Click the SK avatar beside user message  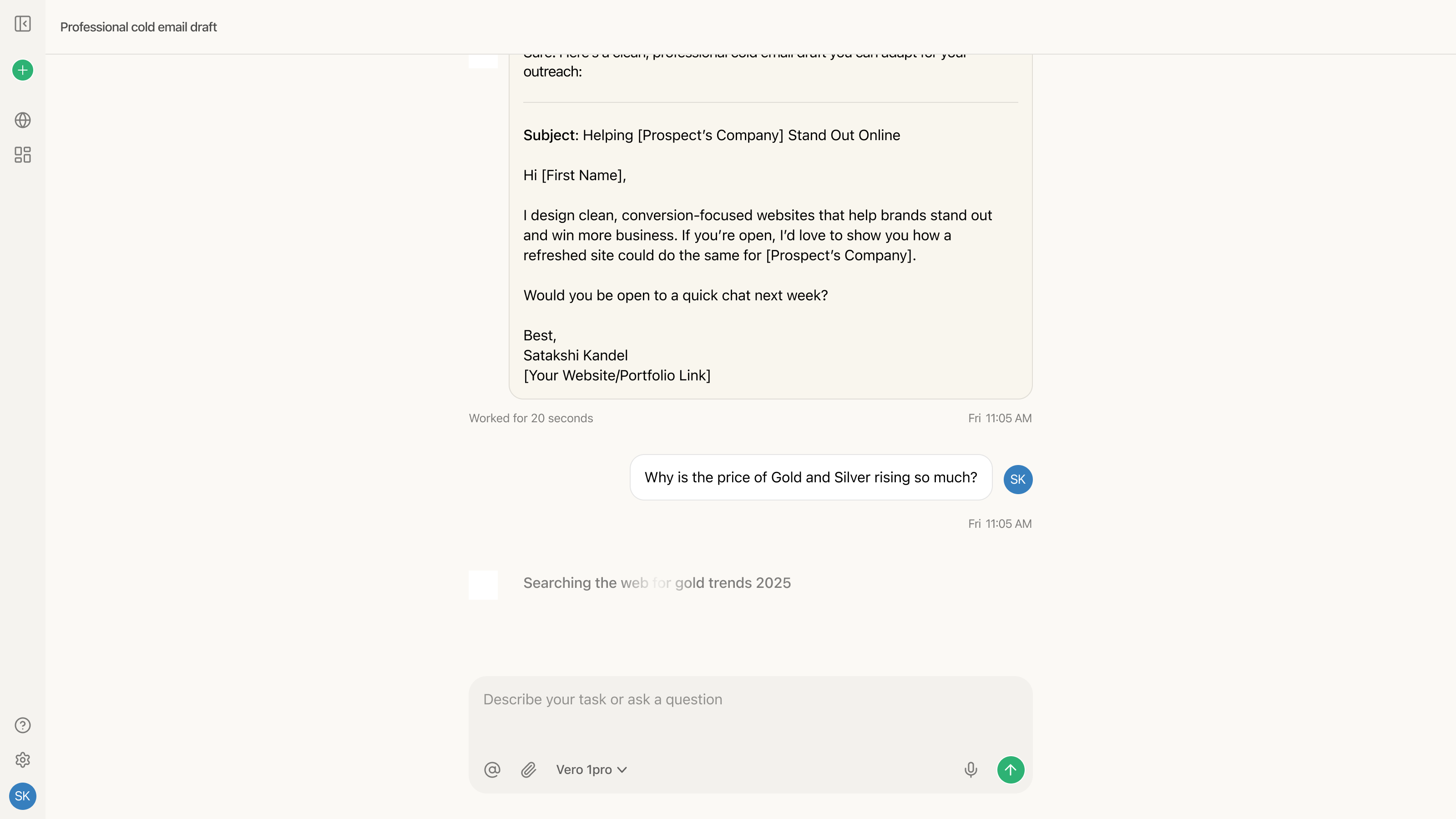[1017, 479]
